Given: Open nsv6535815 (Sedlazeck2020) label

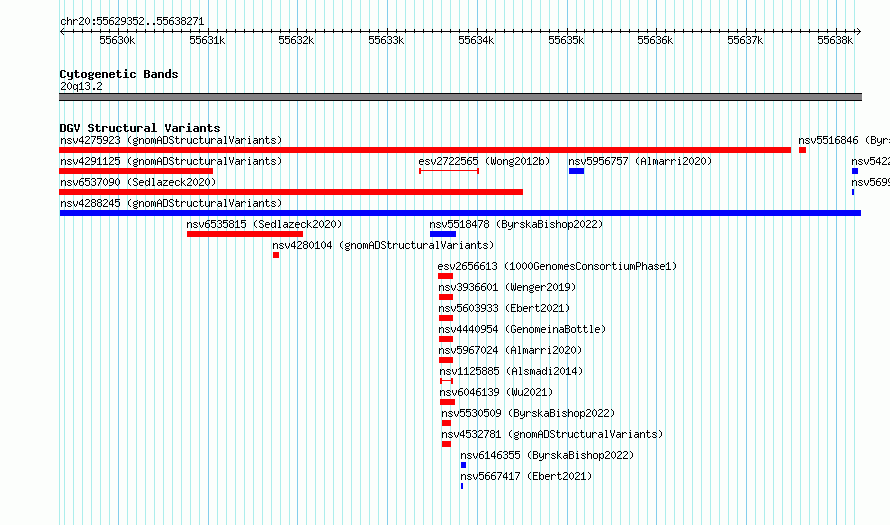Looking at the screenshot, I should [265, 224].
